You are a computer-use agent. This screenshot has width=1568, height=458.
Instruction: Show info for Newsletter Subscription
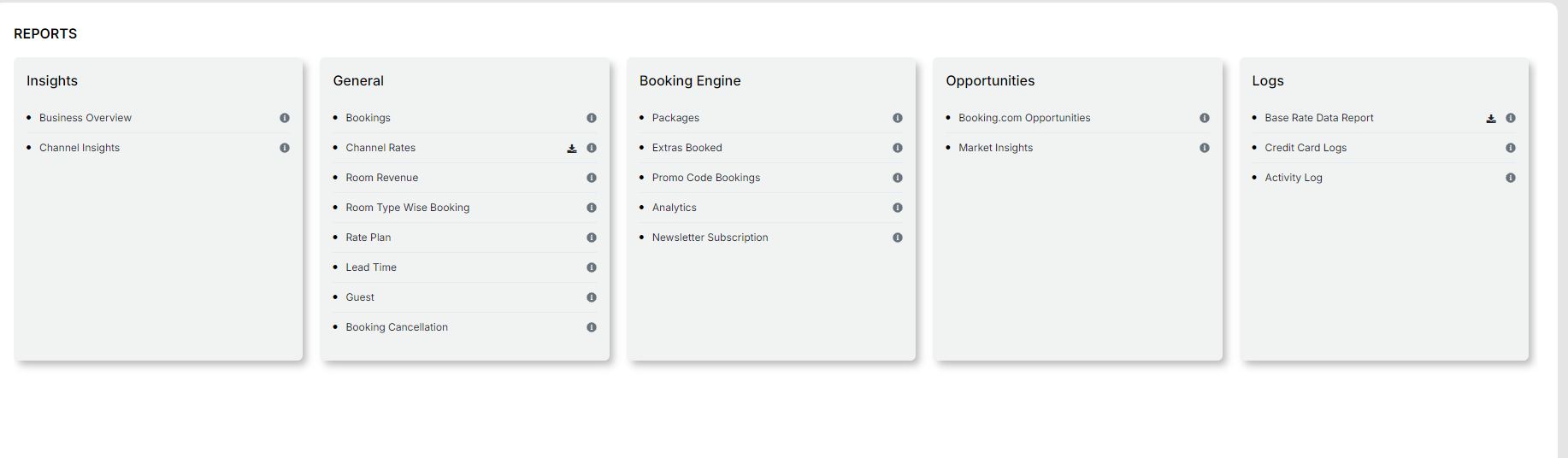pyautogui.click(x=898, y=238)
